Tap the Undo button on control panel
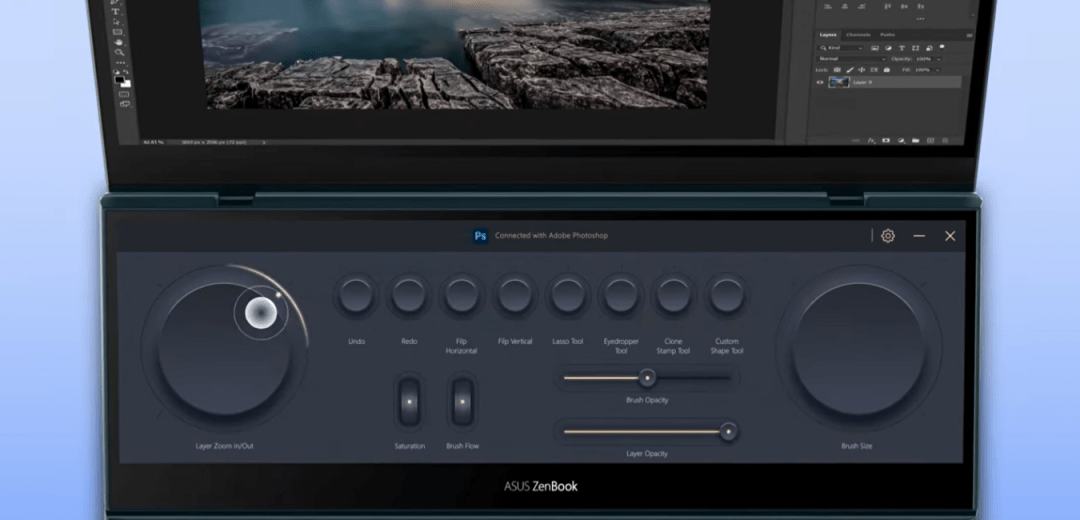 click(x=356, y=295)
